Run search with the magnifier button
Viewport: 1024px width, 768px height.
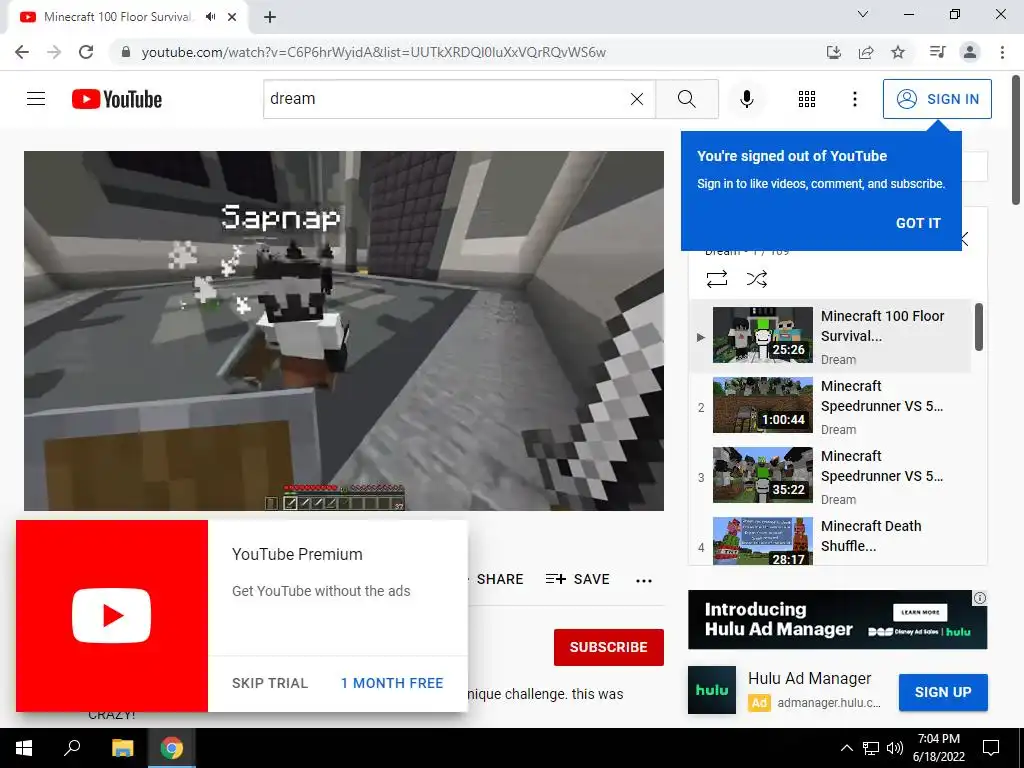[686, 99]
